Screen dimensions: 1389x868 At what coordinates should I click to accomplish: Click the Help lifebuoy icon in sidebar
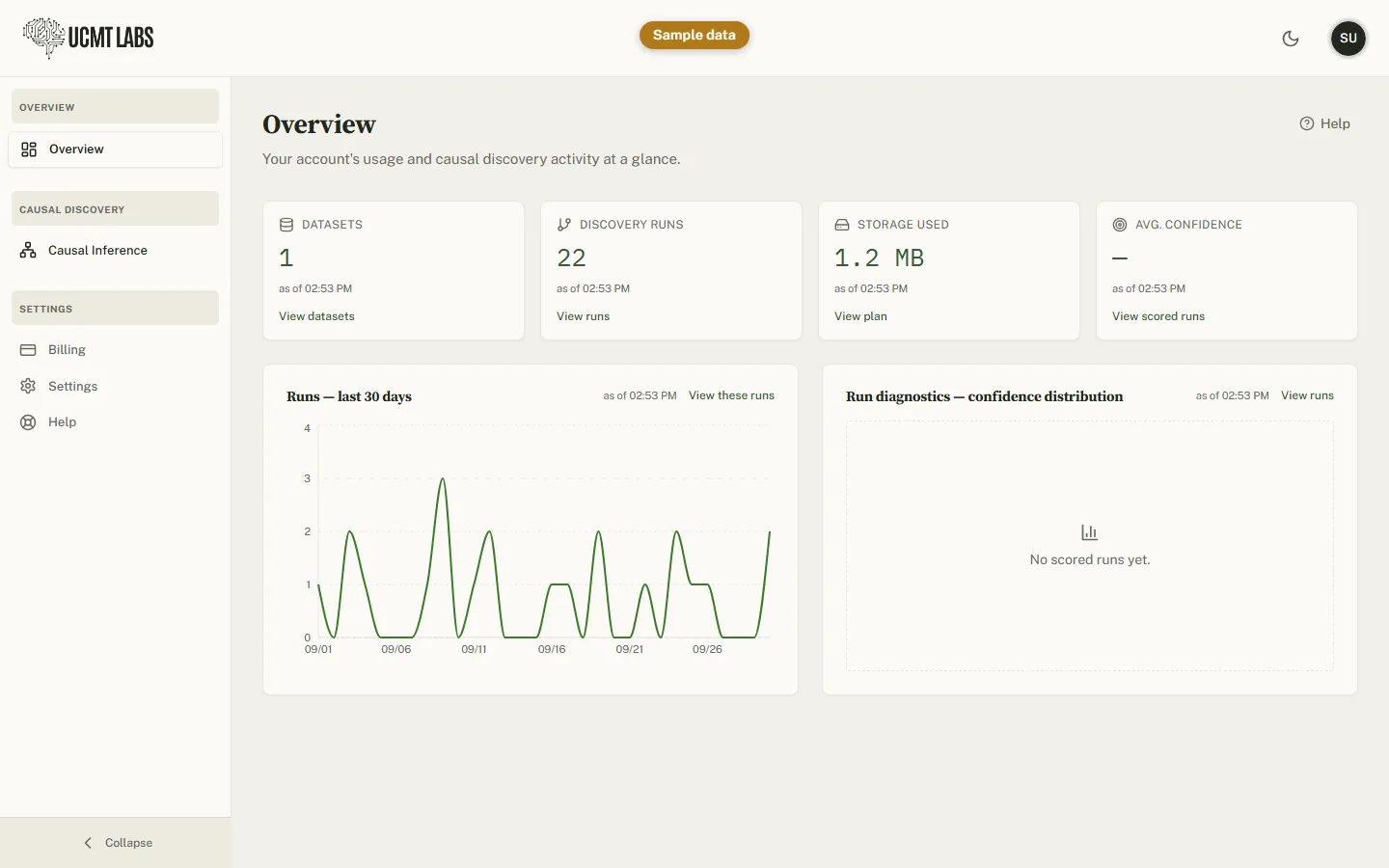point(28,422)
